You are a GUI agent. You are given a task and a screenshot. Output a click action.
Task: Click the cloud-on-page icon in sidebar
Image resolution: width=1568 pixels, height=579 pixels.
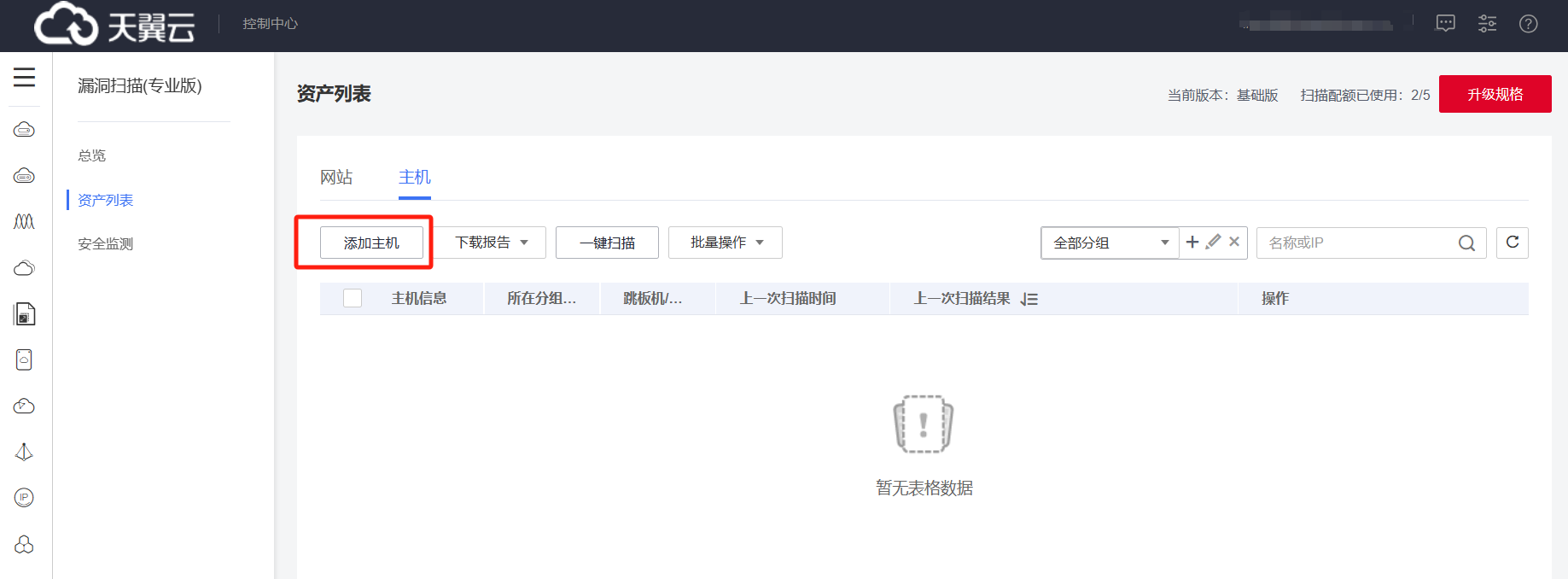tap(24, 360)
